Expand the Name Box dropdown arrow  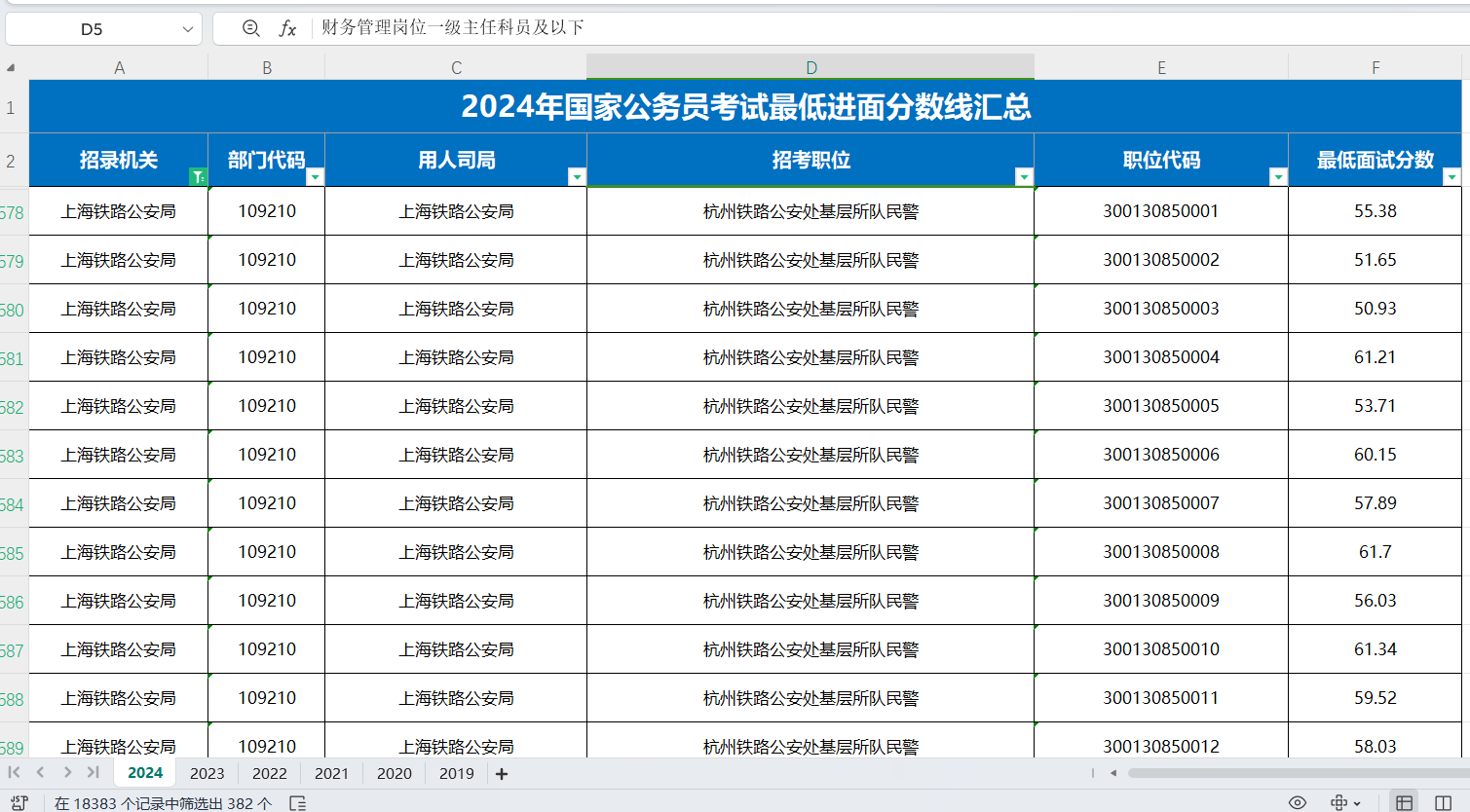188,29
